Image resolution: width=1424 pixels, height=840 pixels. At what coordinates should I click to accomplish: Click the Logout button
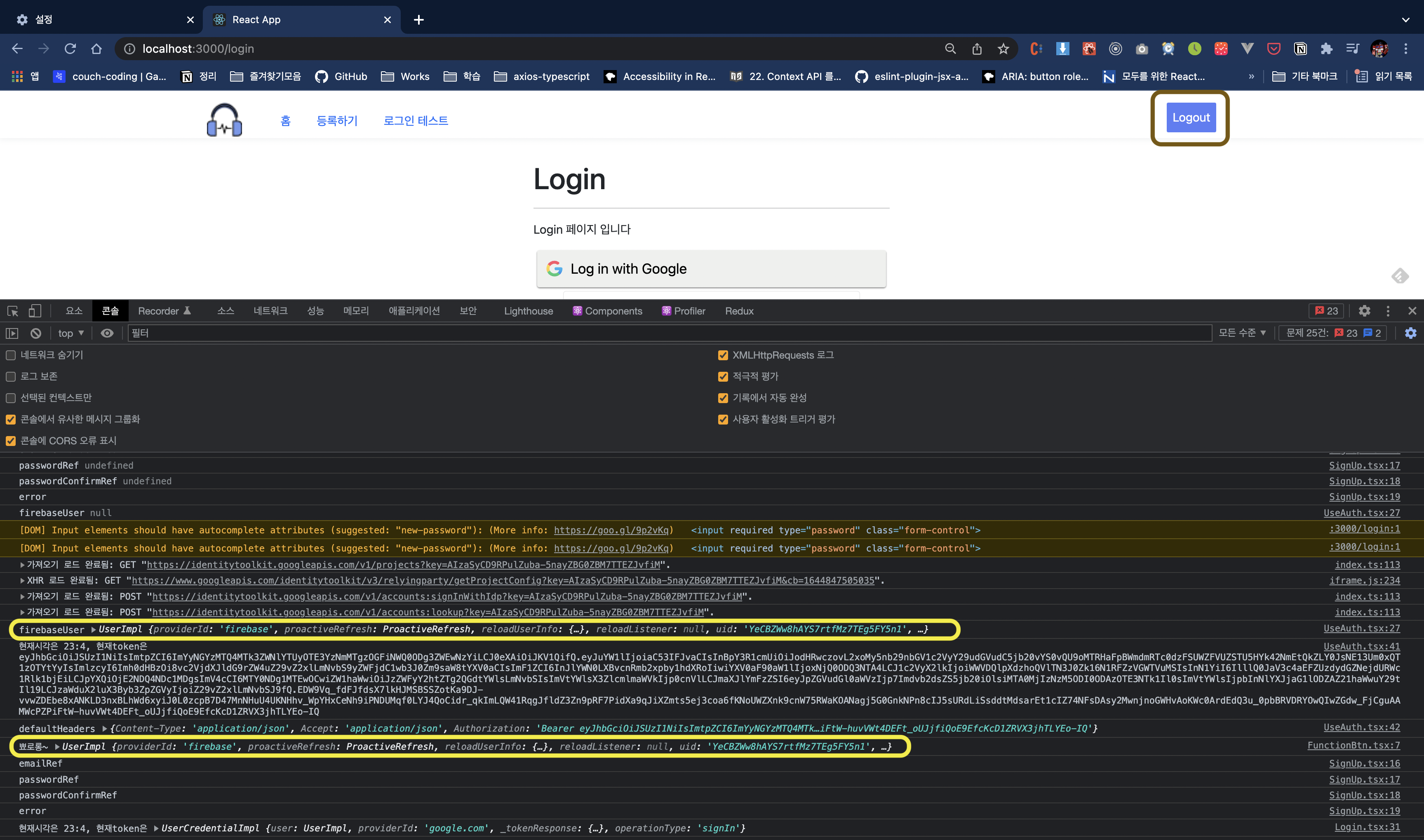coord(1191,118)
